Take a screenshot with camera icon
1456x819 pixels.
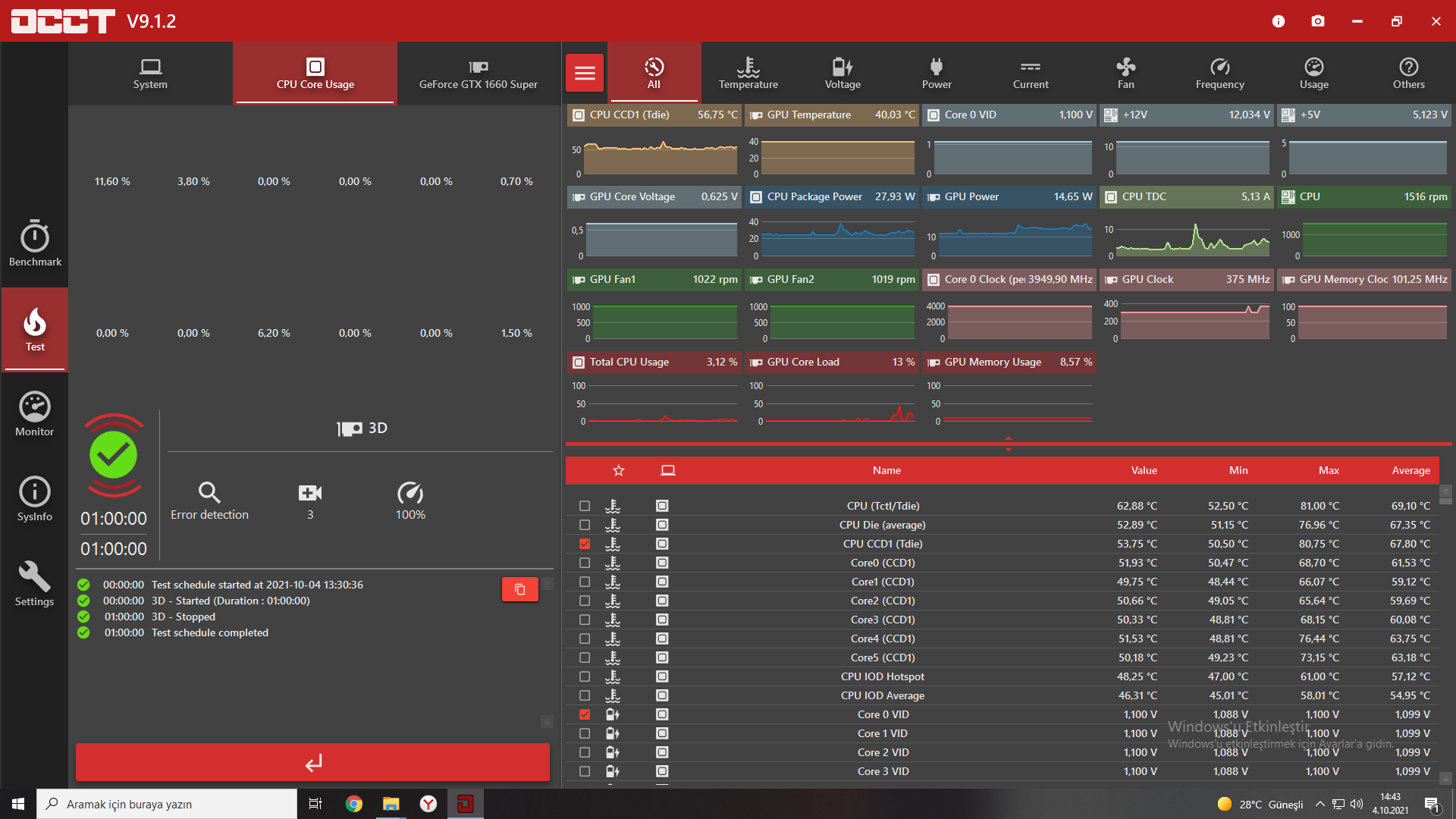[1318, 21]
